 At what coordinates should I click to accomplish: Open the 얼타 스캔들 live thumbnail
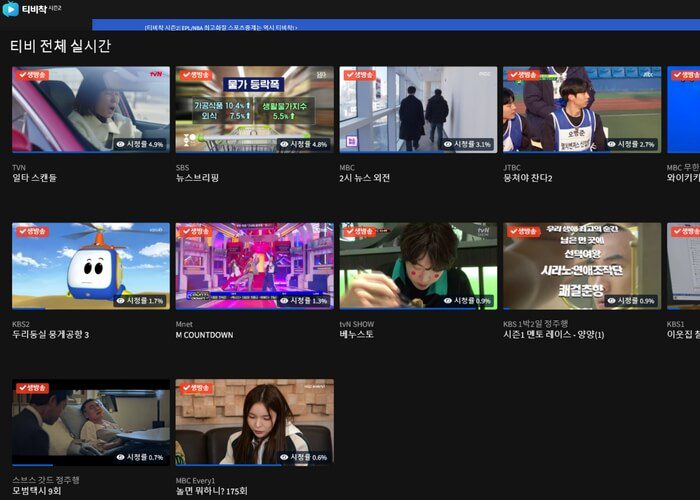(x=90, y=108)
